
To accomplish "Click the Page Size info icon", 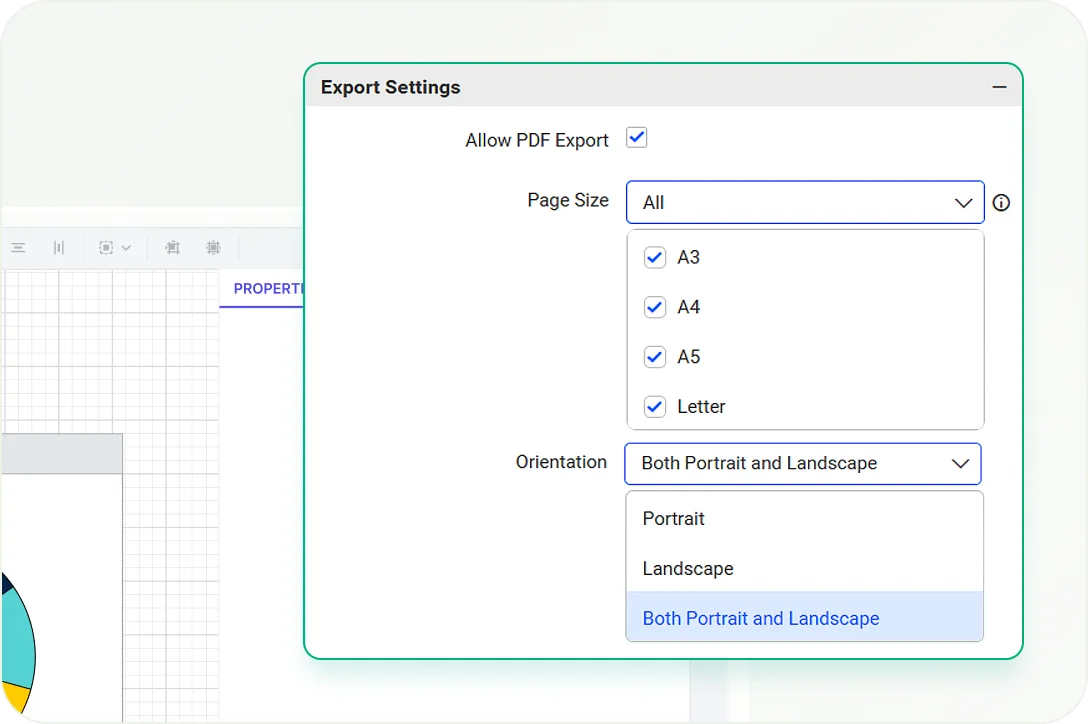I will (x=1001, y=203).
